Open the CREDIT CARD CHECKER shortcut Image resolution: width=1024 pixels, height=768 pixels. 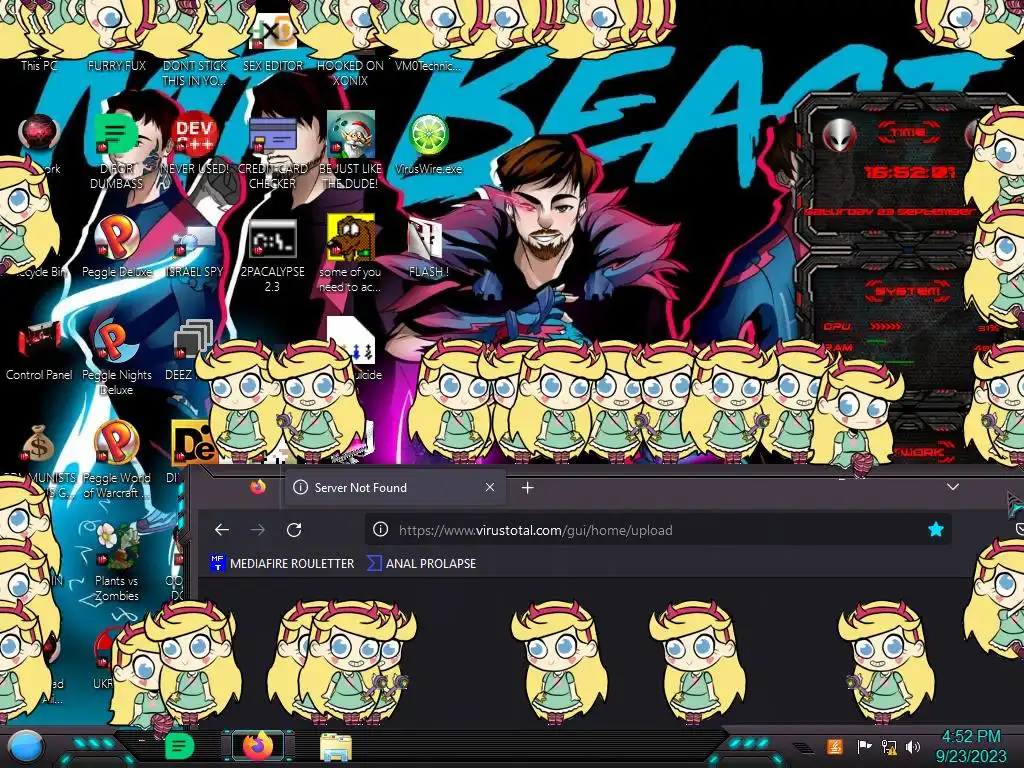click(x=272, y=152)
